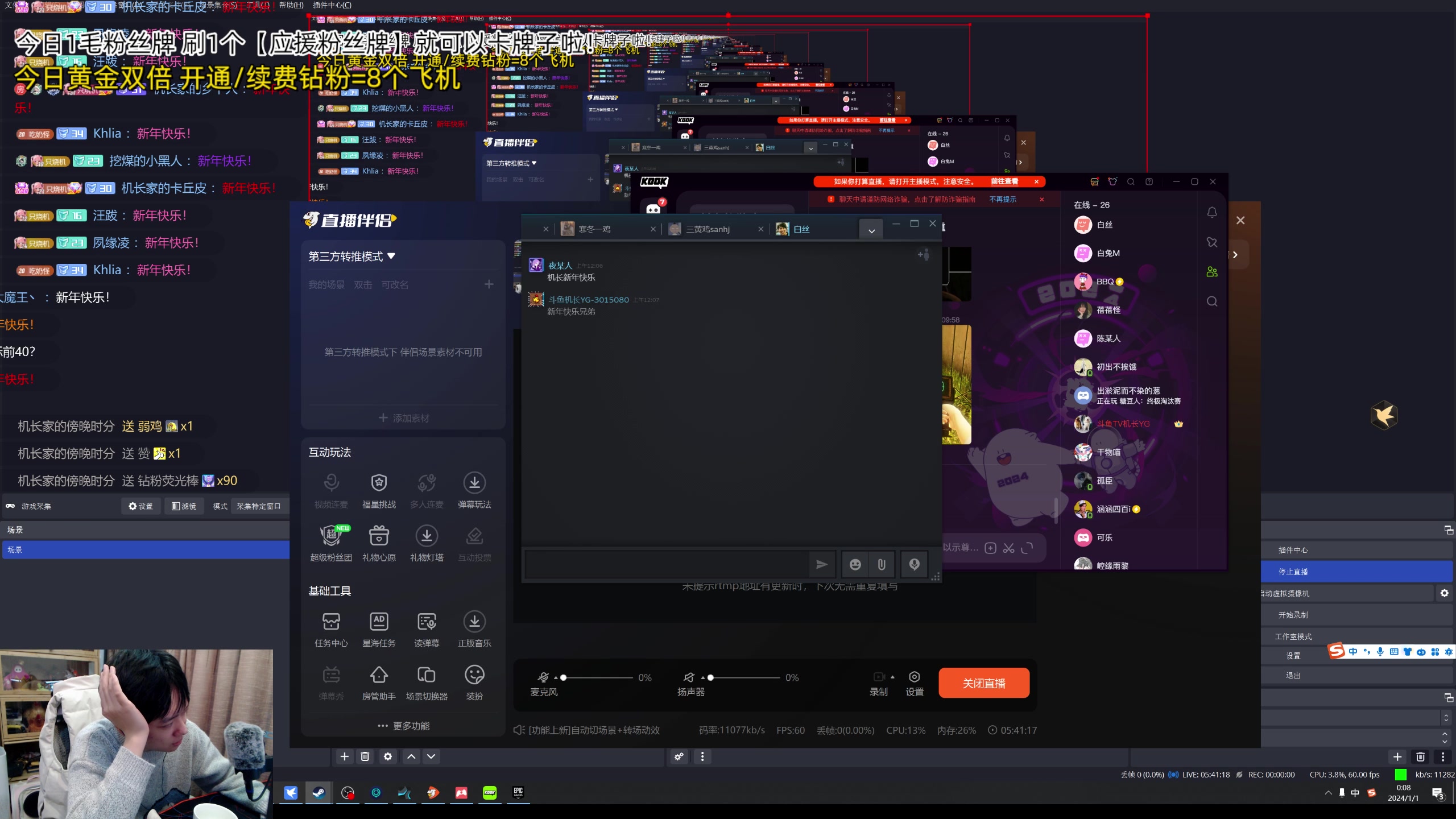Viewport: 1456px width, 819px height.
Task: Mute the 麦克风 microphone icon
Action: coord(543,677)
